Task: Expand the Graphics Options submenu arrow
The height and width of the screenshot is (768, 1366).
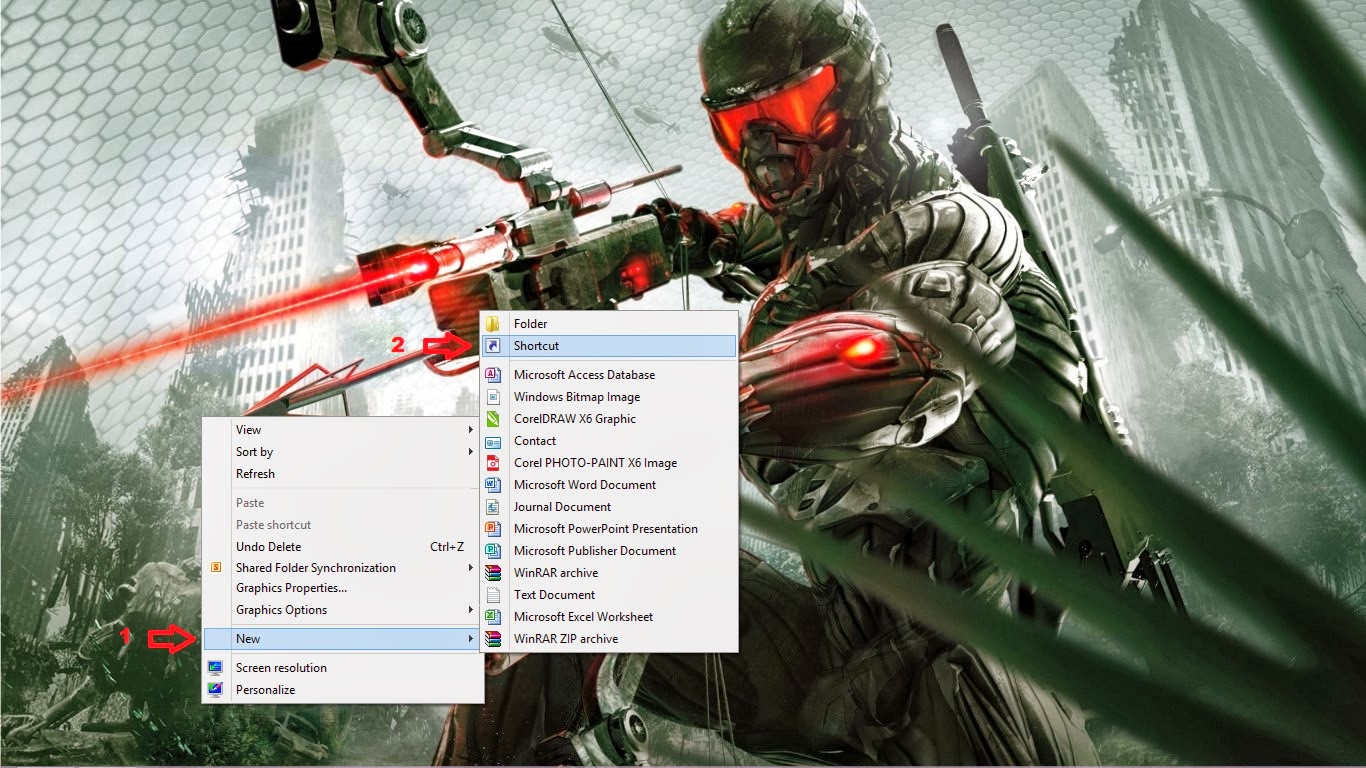Action: point(471,610)
